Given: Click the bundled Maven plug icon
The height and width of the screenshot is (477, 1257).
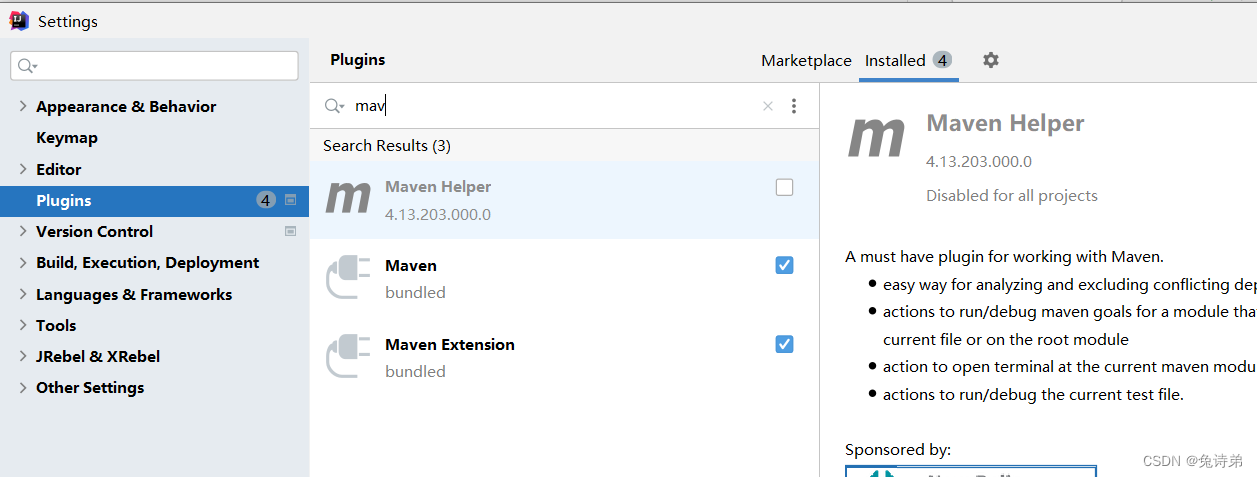Looking at the screenshot, I should click(348, 278).
